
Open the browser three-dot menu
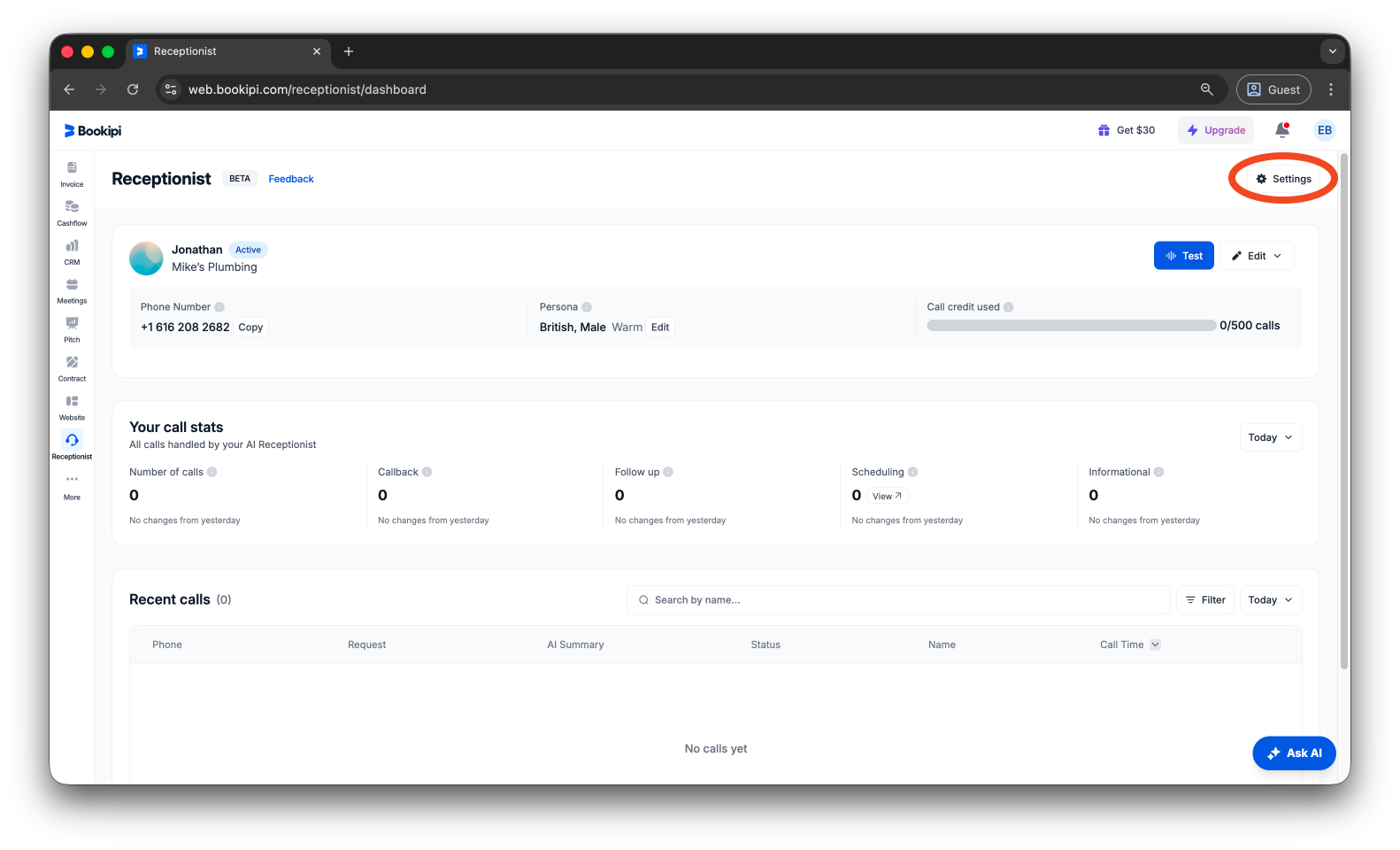pyautogui.click(x=1331, y=89)
